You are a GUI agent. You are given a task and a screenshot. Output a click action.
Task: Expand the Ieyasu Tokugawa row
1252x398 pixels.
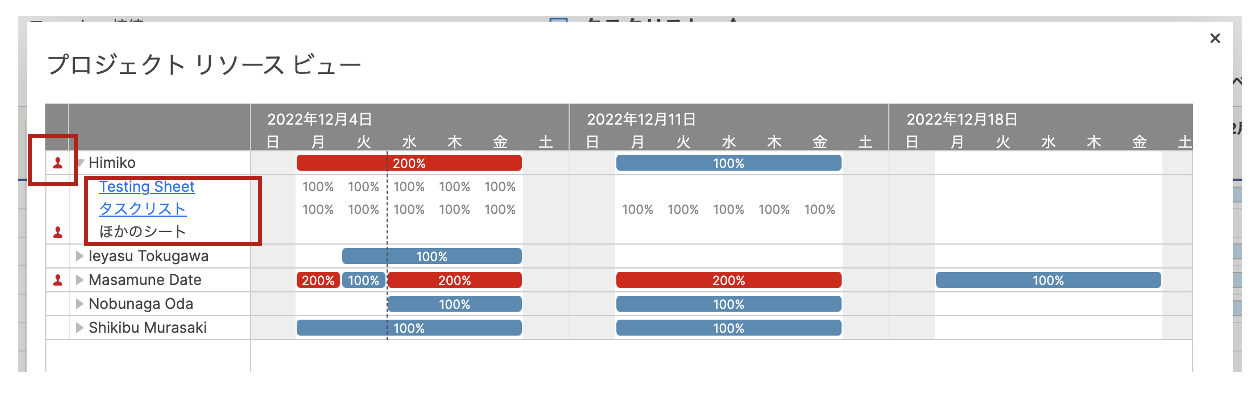[80, 256]
